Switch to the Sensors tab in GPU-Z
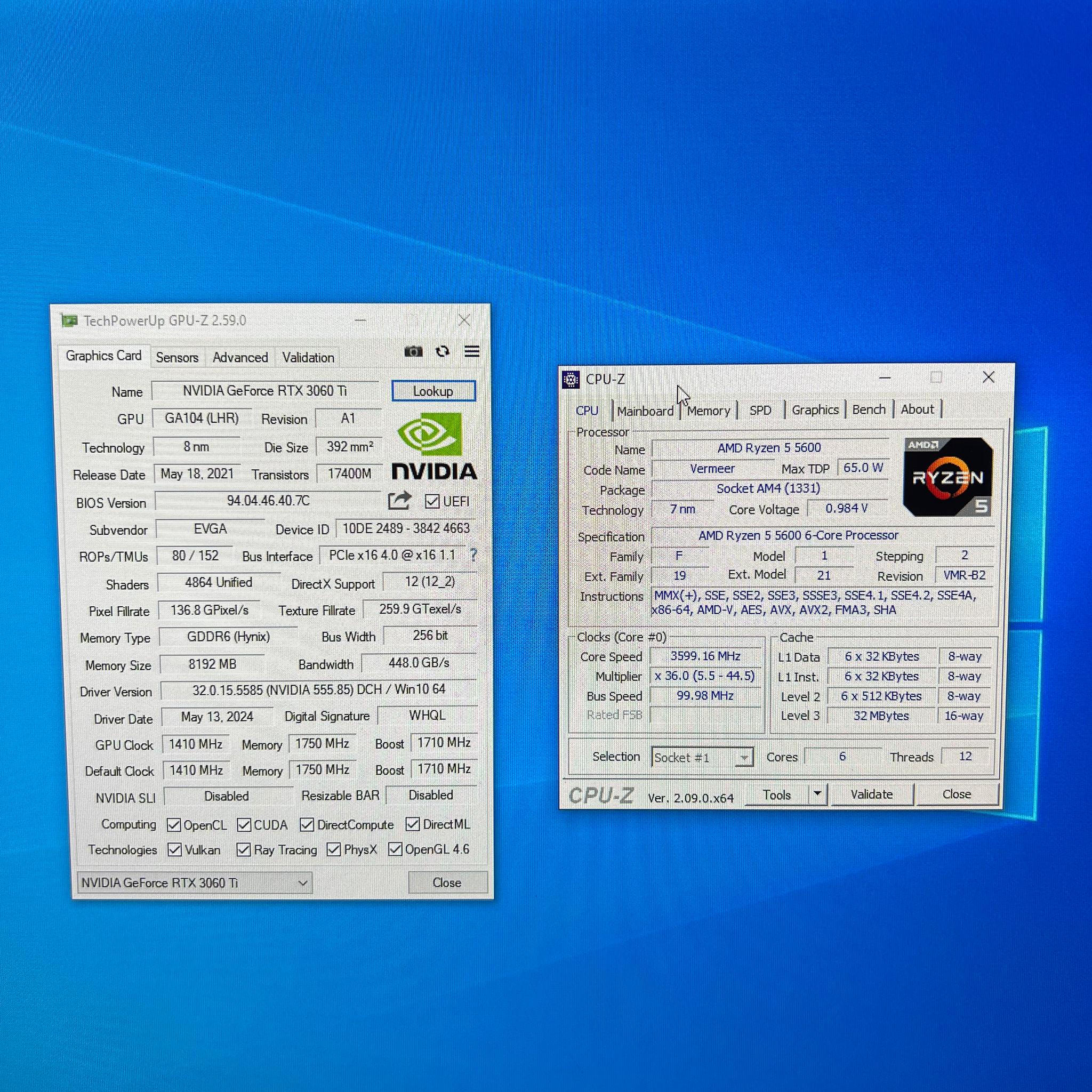The image size is (1092, 1092). coord(177,358)
